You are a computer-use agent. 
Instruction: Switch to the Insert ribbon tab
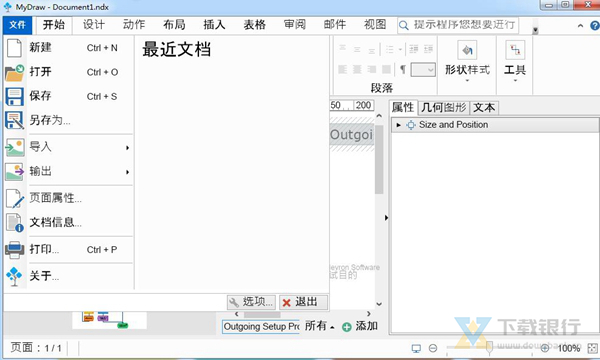(214, 25)
